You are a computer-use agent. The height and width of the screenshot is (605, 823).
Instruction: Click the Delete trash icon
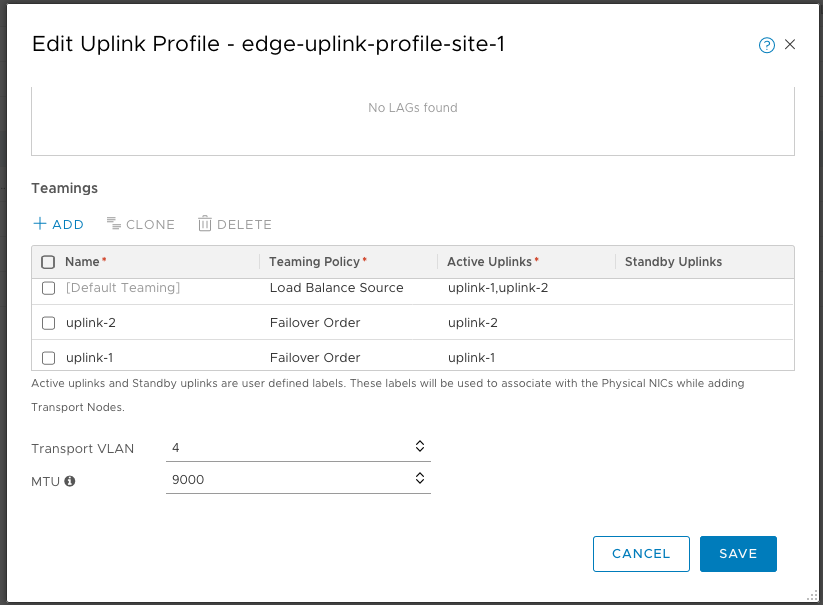pos(205,224)
